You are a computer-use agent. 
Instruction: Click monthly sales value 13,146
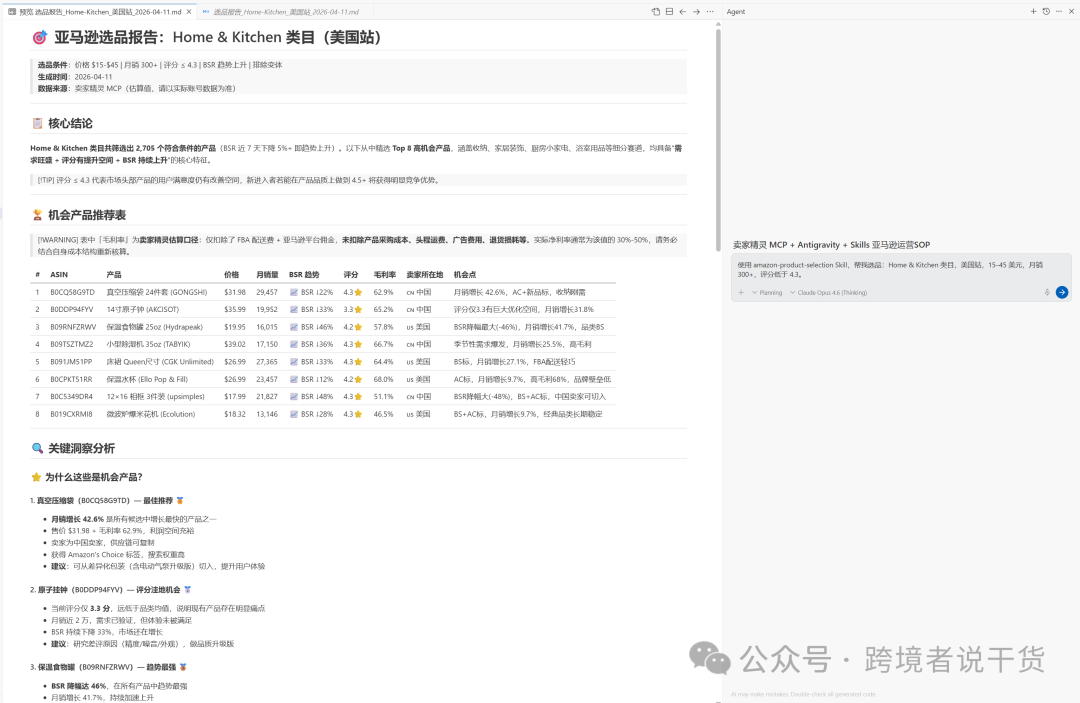(x=267, y=414)
